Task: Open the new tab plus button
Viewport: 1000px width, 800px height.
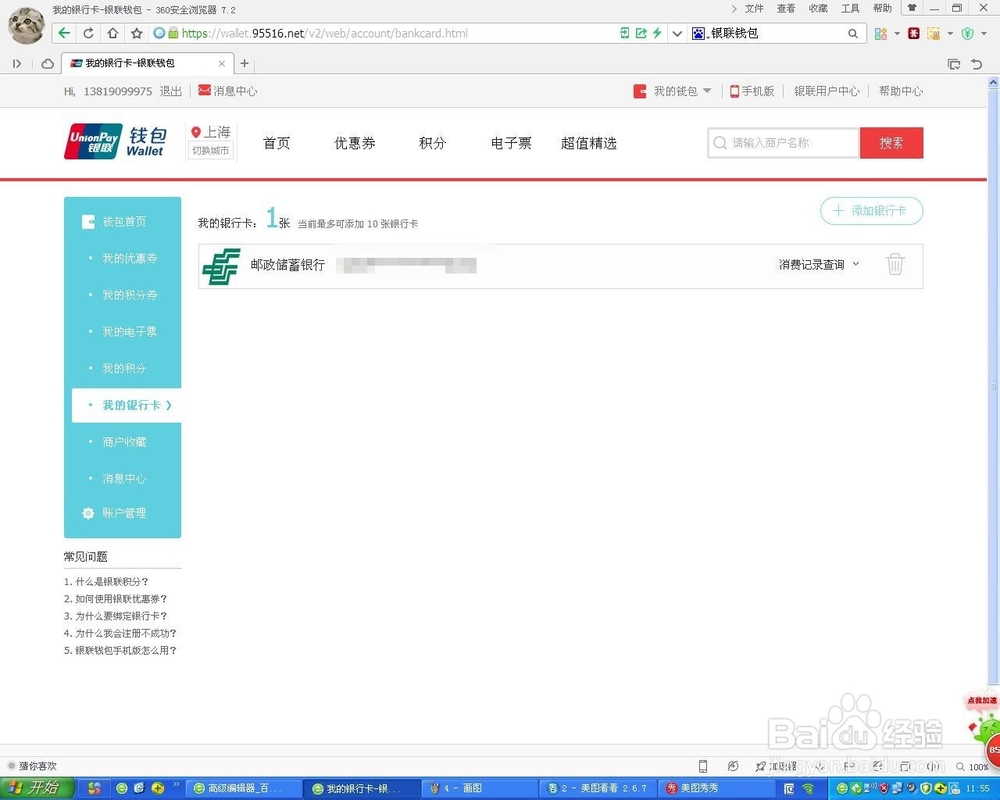Action: [244, 63]
